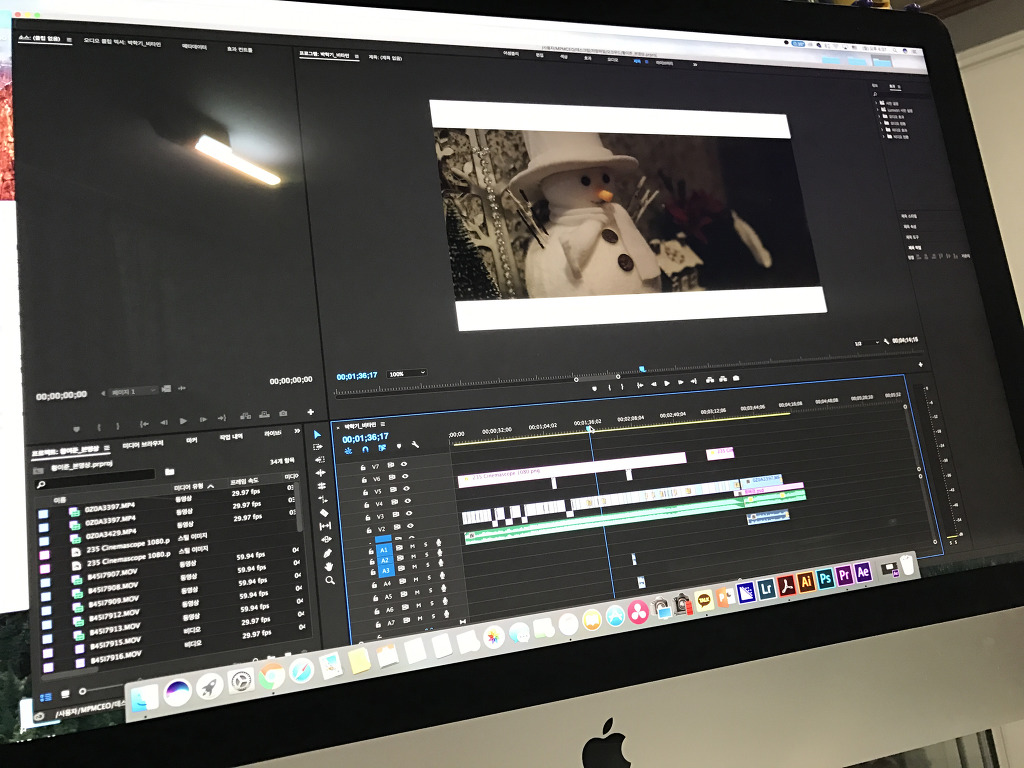Viewport: 1024px width, 768px height.
Task: Target audio track A3
Action: (386, 571)
